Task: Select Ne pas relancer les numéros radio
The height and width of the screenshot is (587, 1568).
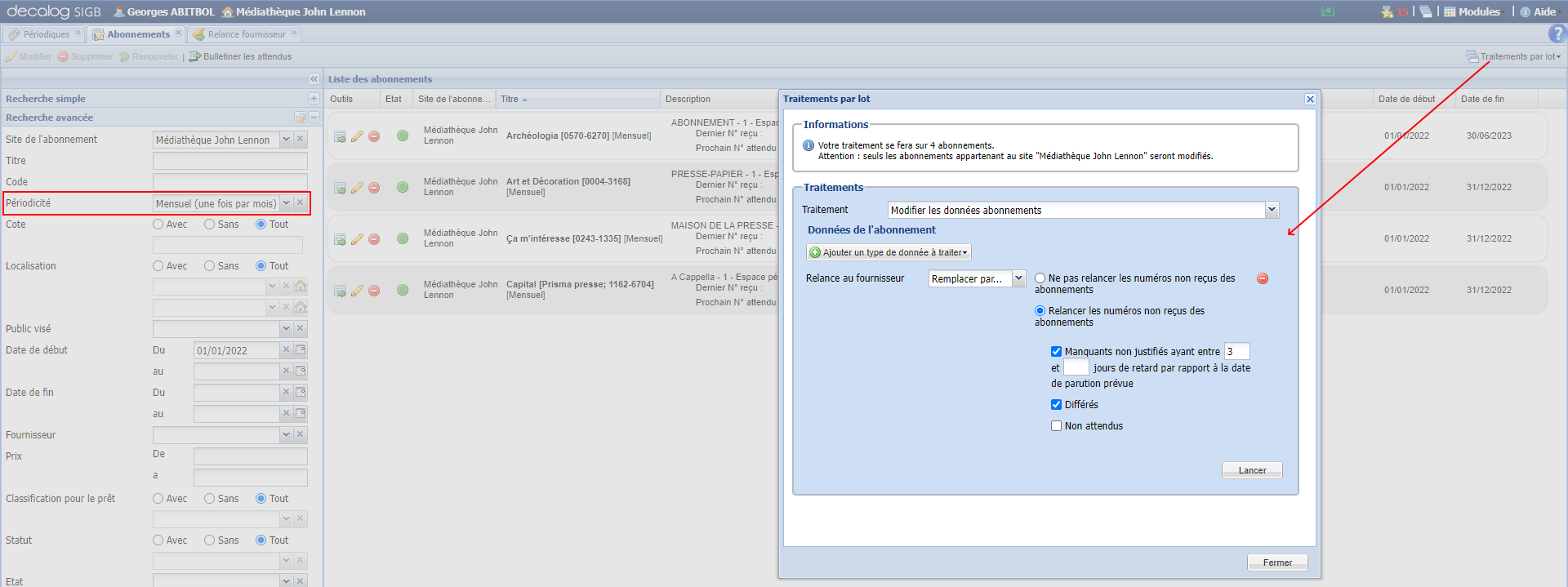Action: pos(1040,278)
